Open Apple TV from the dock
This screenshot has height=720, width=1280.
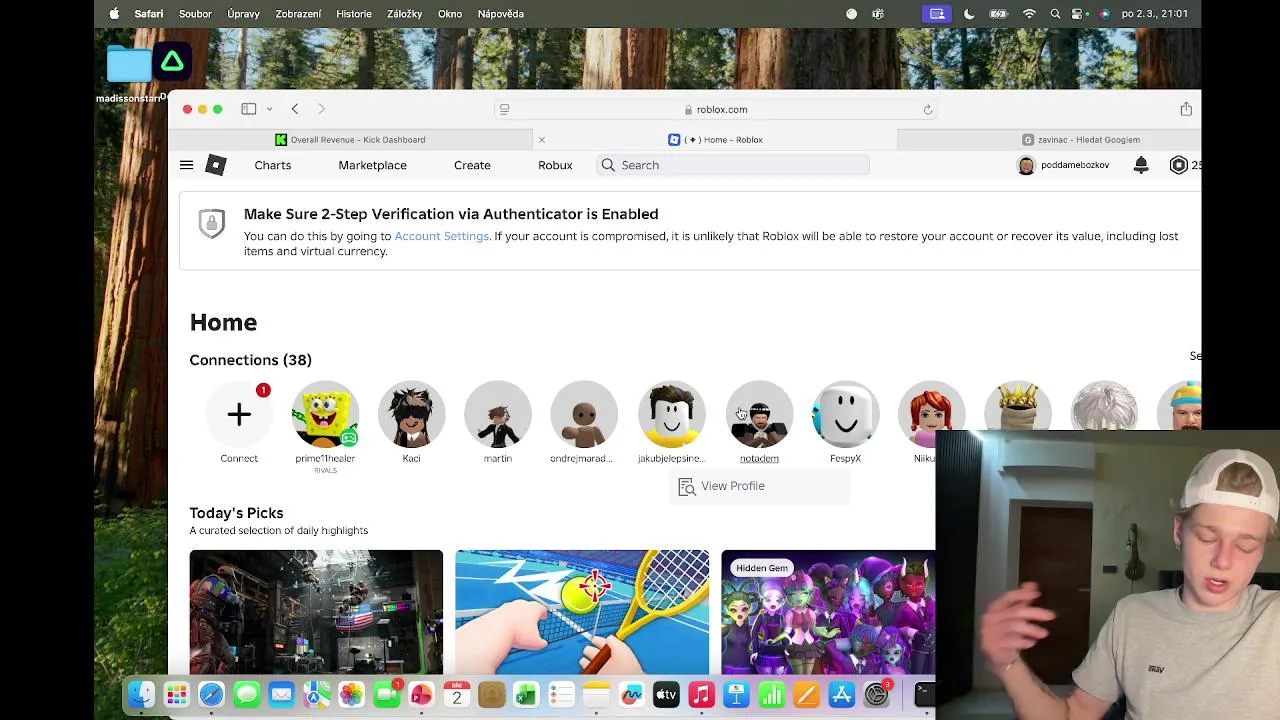tap(666, 694)
